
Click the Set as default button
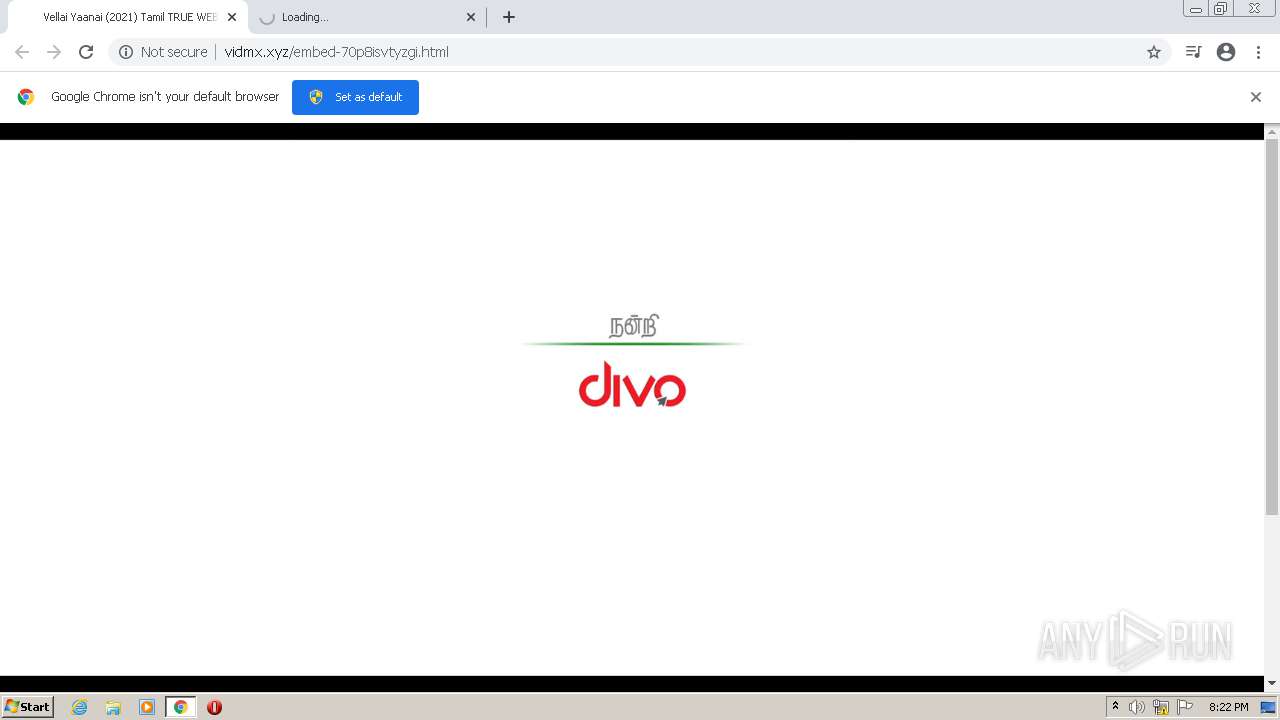(x=355, y=97)
